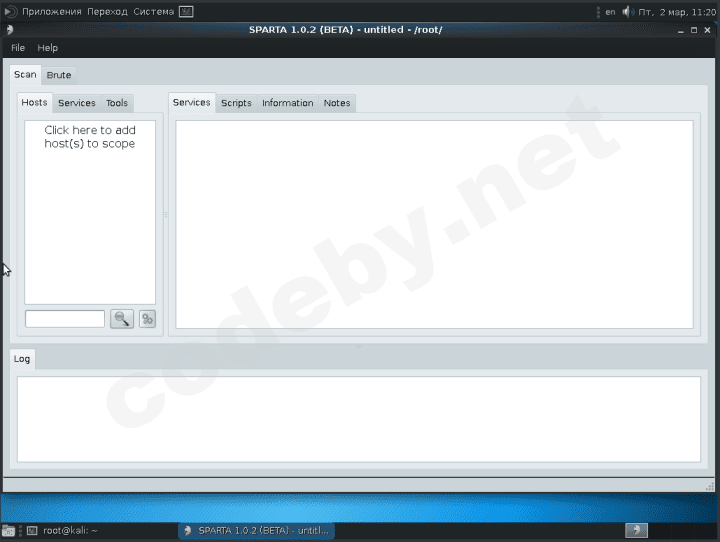Click the terminal launcher icon in top panel
The image size is (720, 542).
pos(186,11)
